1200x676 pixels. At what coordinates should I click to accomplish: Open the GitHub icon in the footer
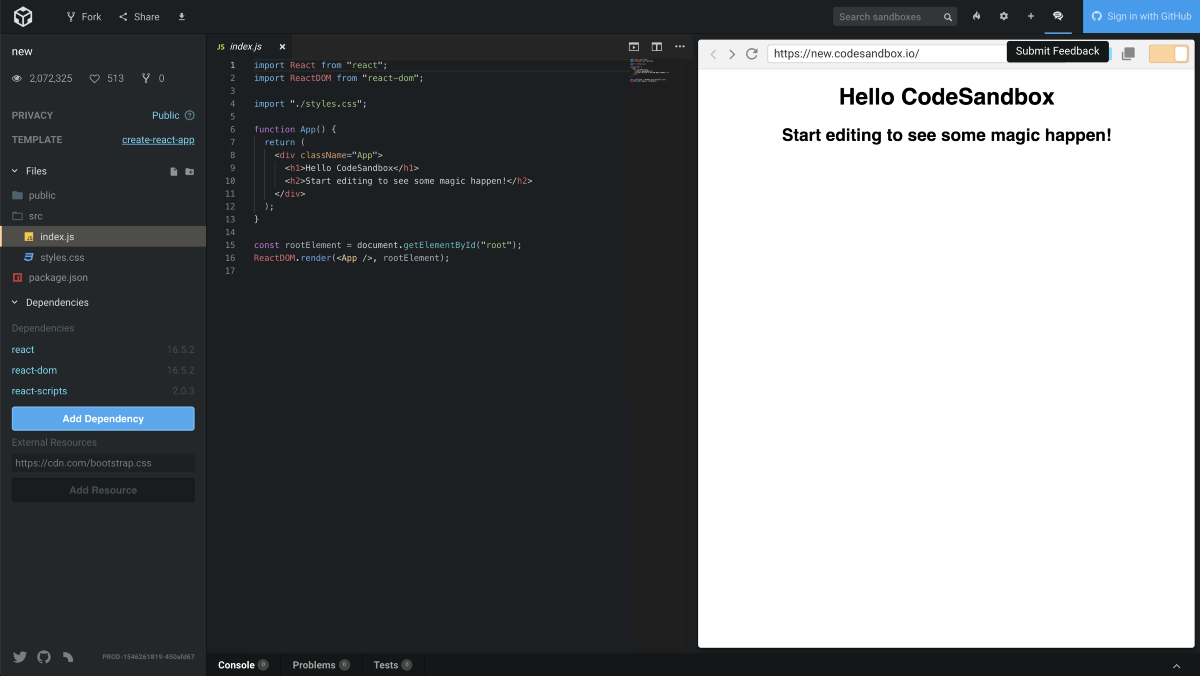click(x=44, y=657)
